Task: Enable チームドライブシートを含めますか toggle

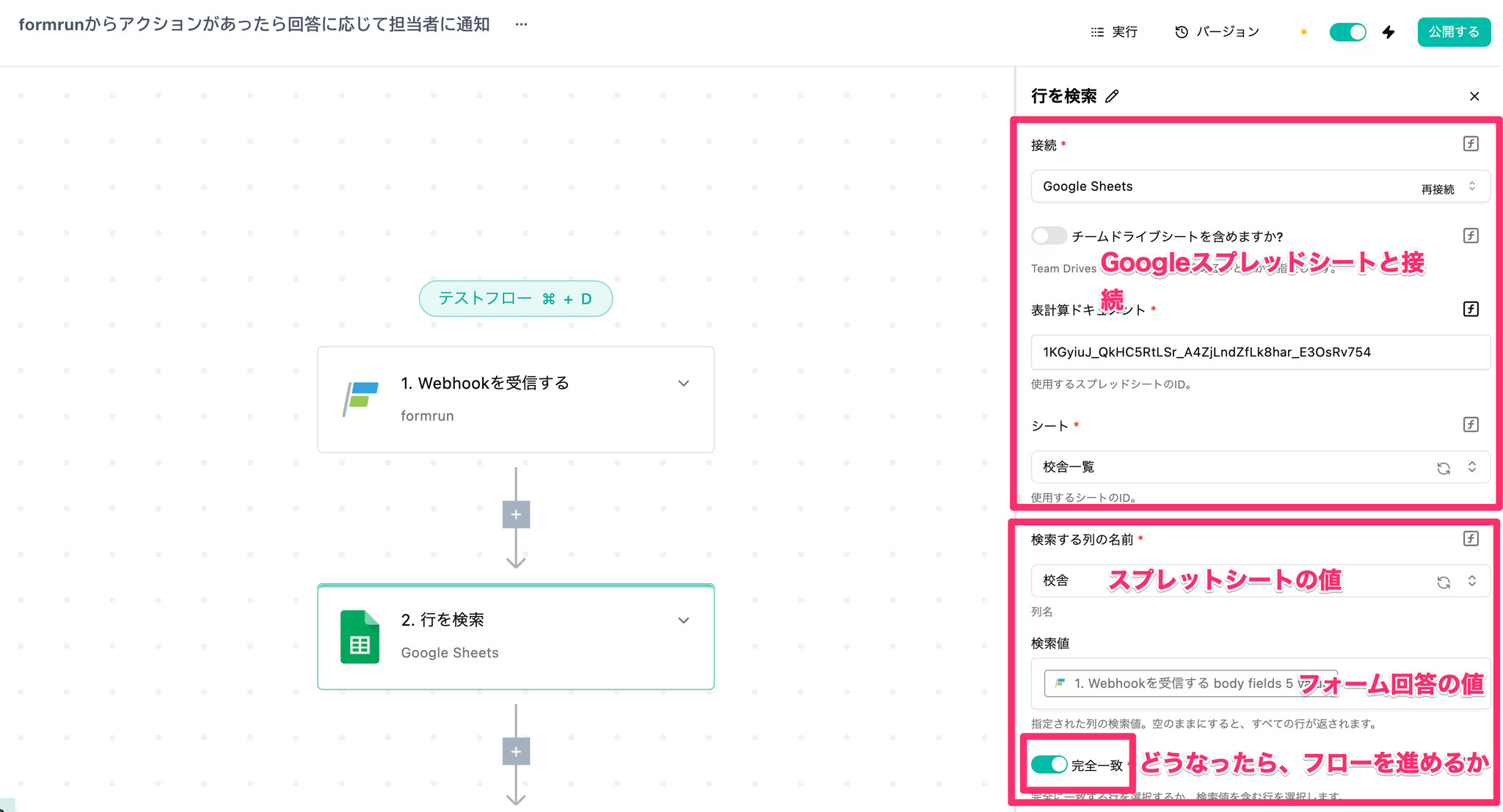Action: tap(1049, 235)
